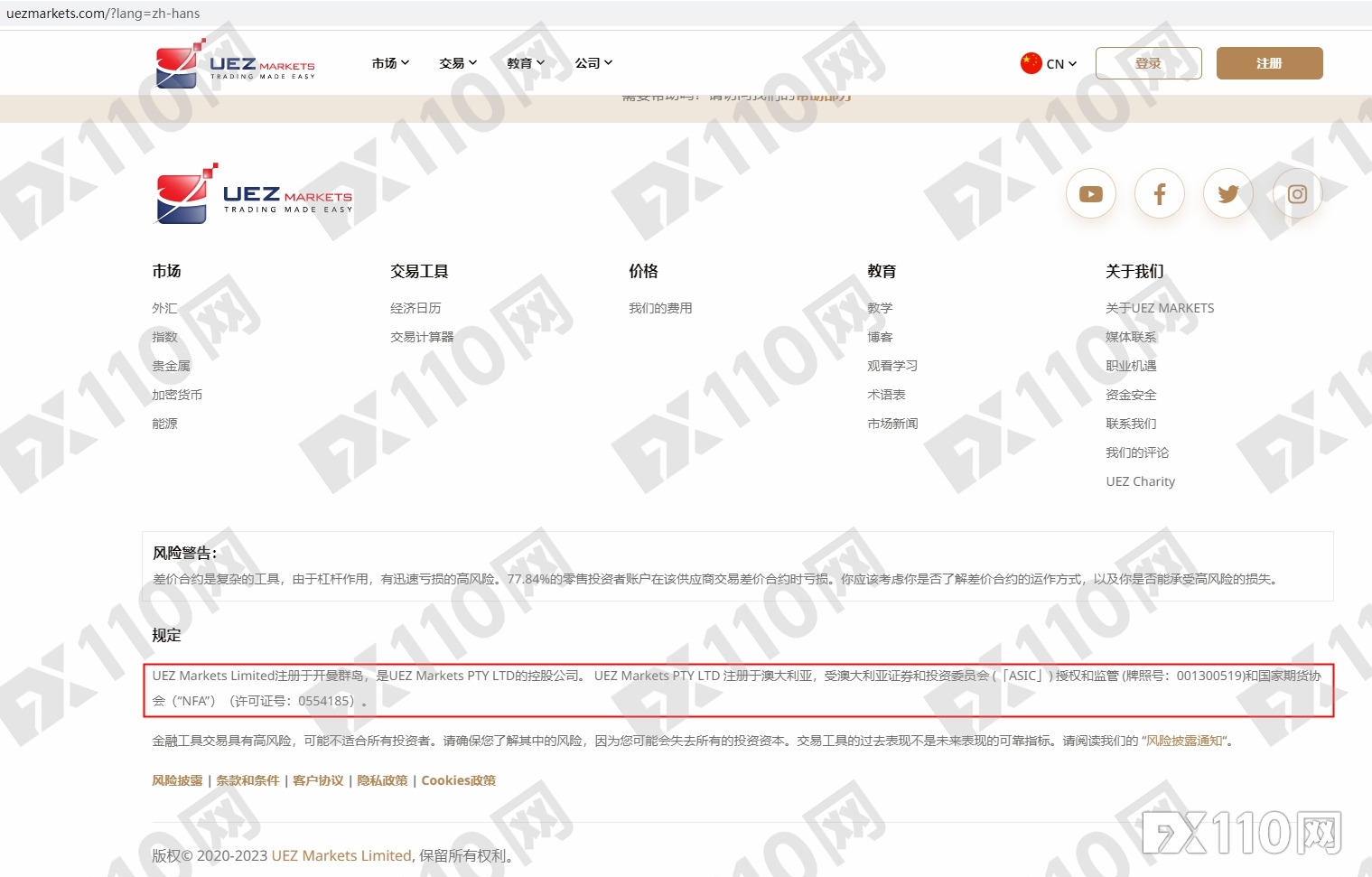Open the 市场新闻 link
The image size is (1372, 877).
(892, 424)
